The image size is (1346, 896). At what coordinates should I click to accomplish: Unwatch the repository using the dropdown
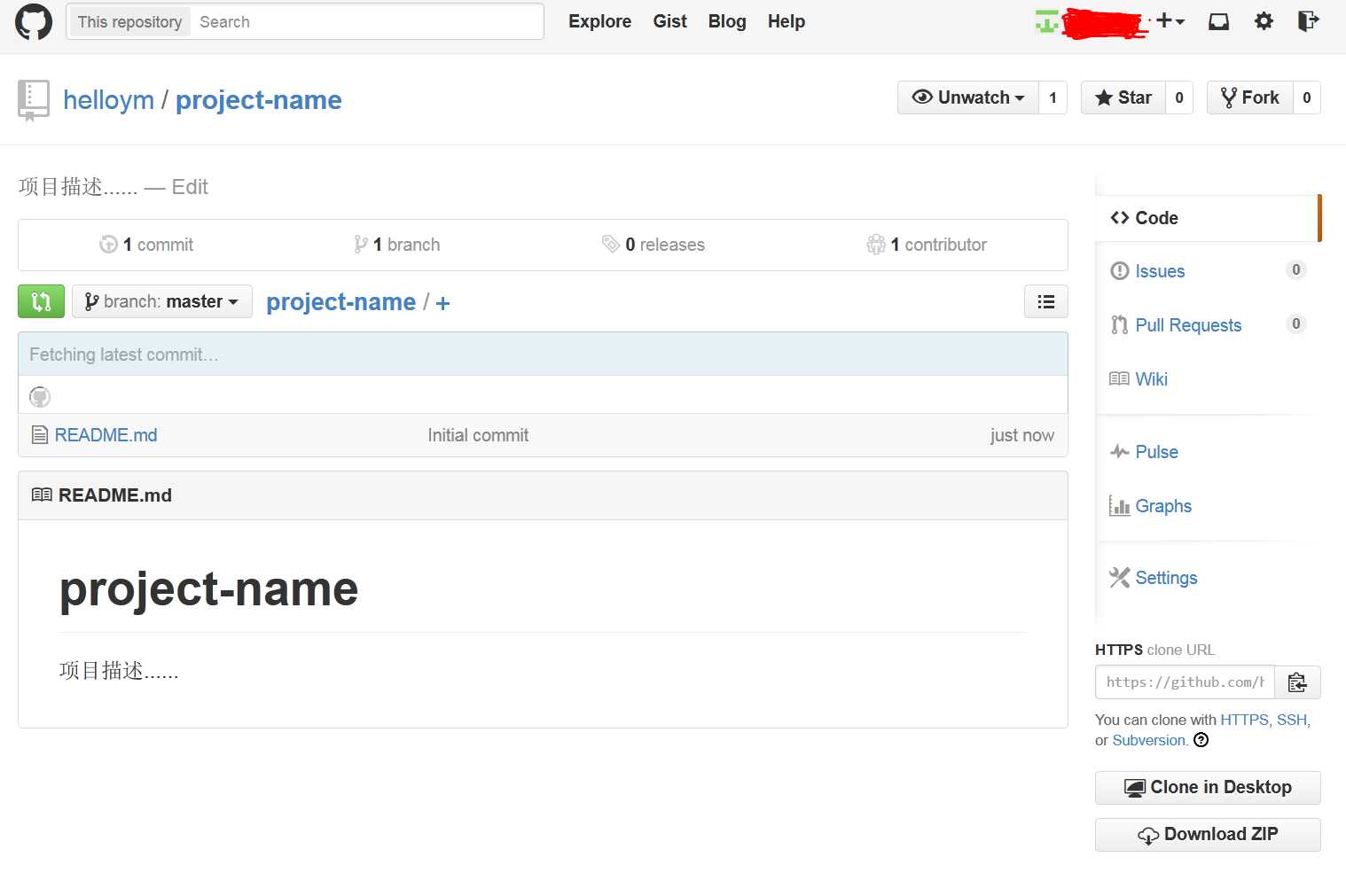[x=968, y=97]
